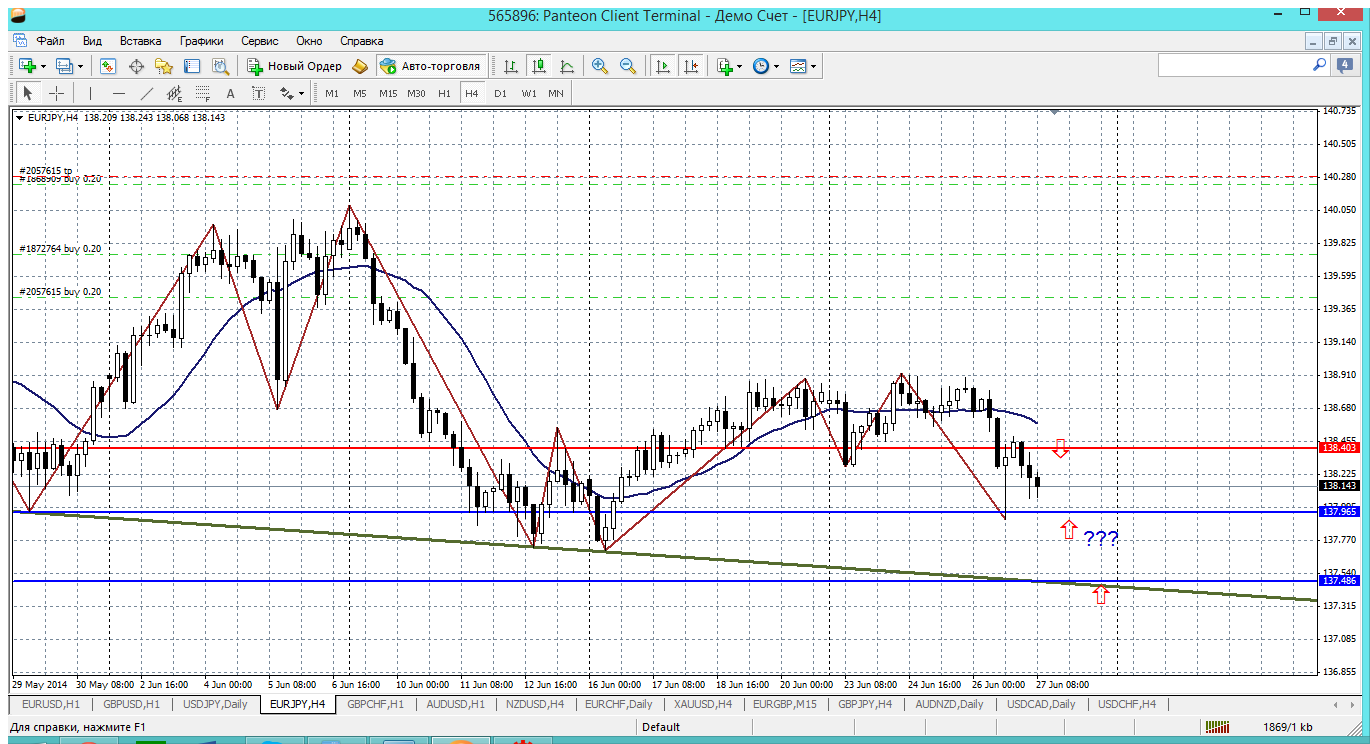Open the Data Window crosshair icon

coord(136,66)
